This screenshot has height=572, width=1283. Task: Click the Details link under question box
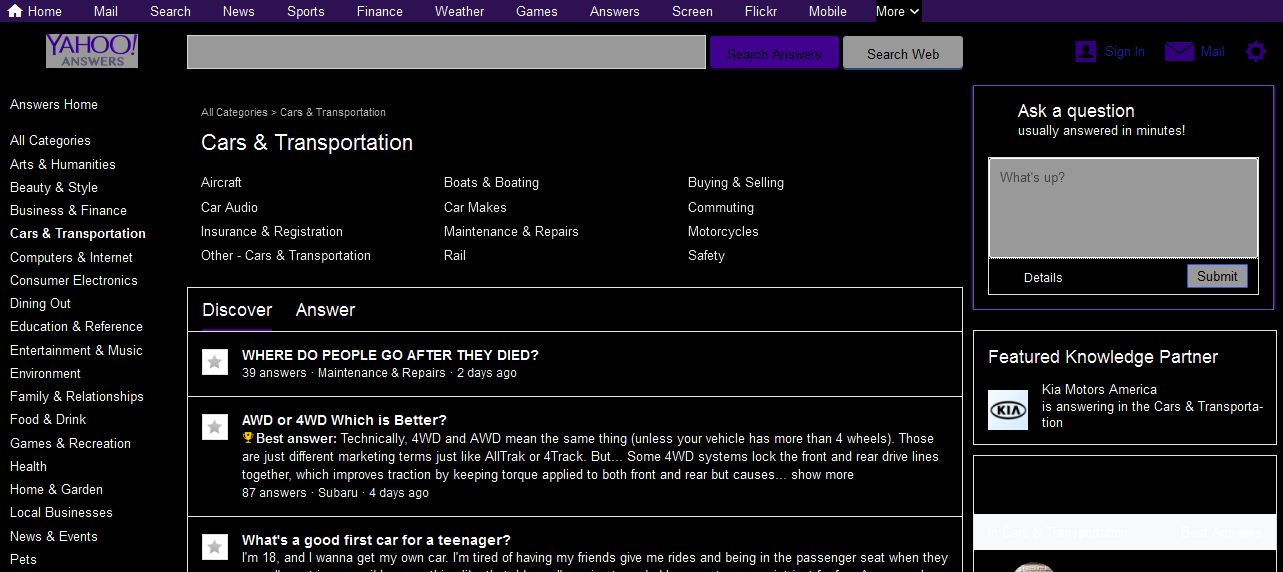point(1043,277)
